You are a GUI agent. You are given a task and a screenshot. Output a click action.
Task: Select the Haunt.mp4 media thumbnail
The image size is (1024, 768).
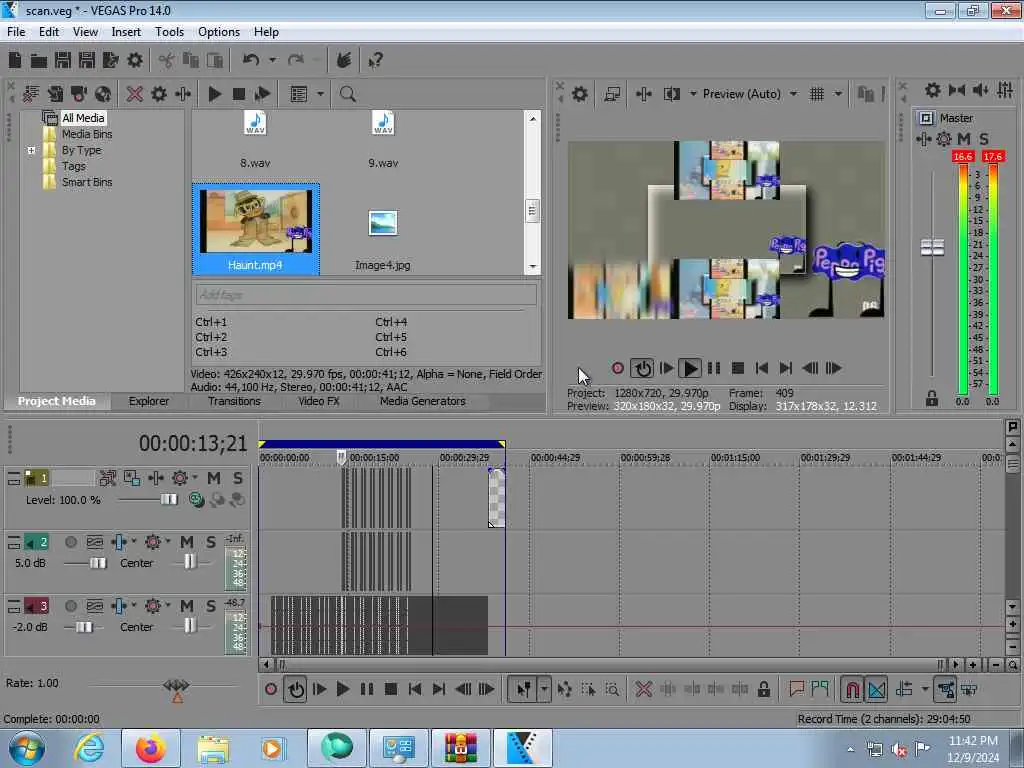[x=255, y=229]
